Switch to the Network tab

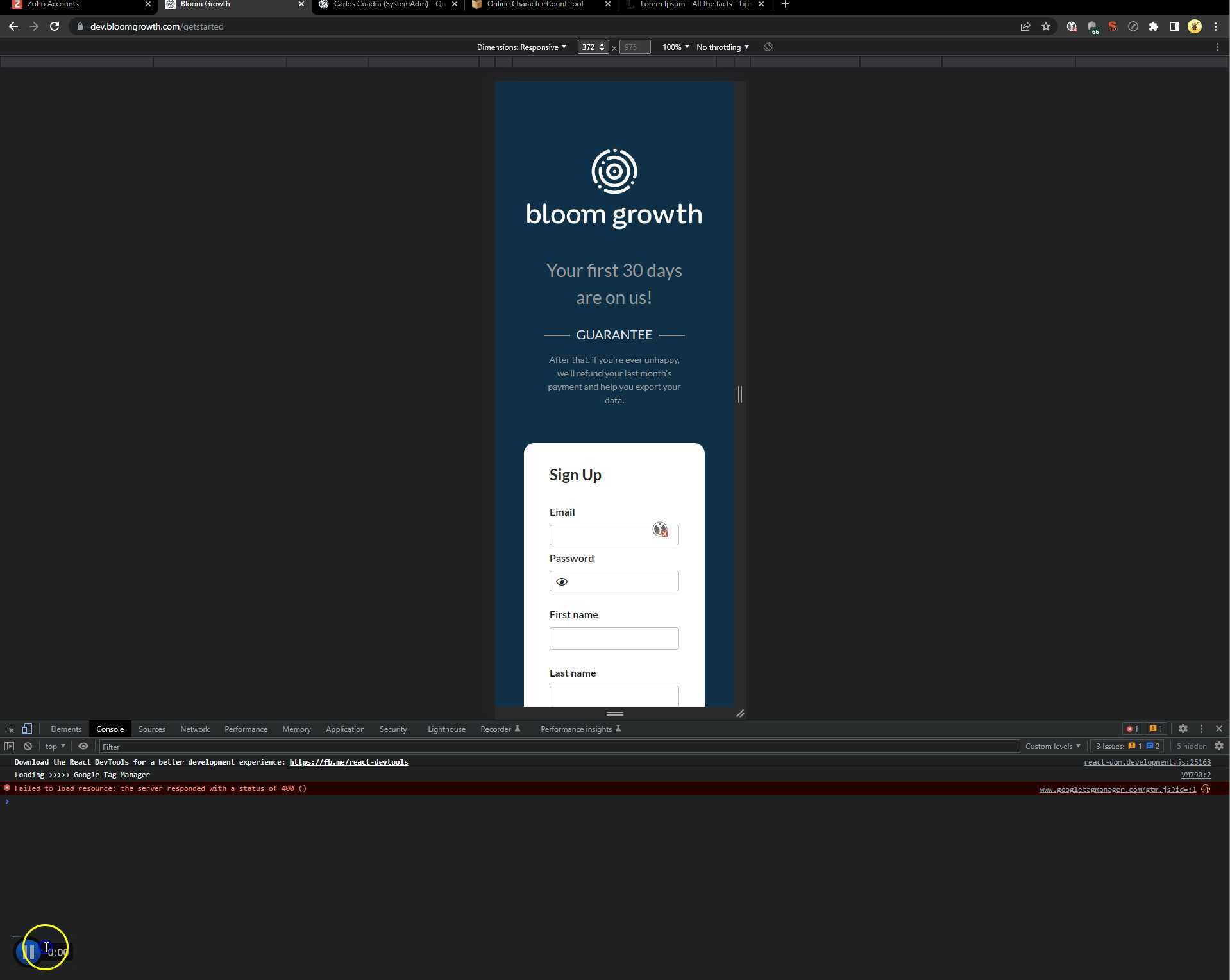tap(194, 729)
